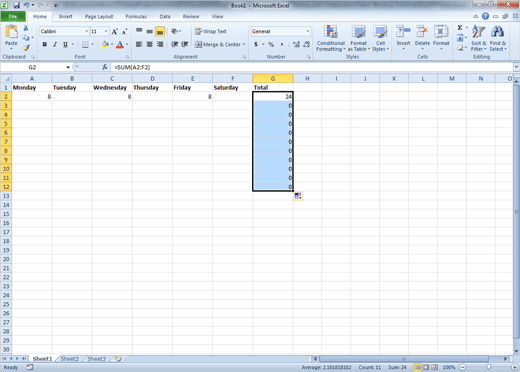520x372 pixels.
Task: Click the Select All corner button
Action: [6, 79]
